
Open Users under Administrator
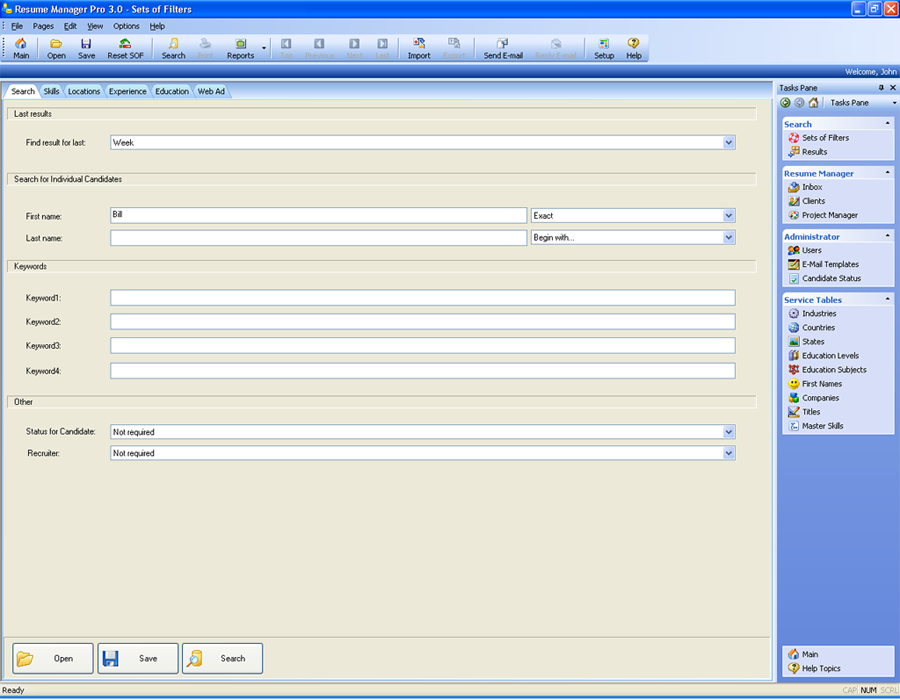click(805, 250)
